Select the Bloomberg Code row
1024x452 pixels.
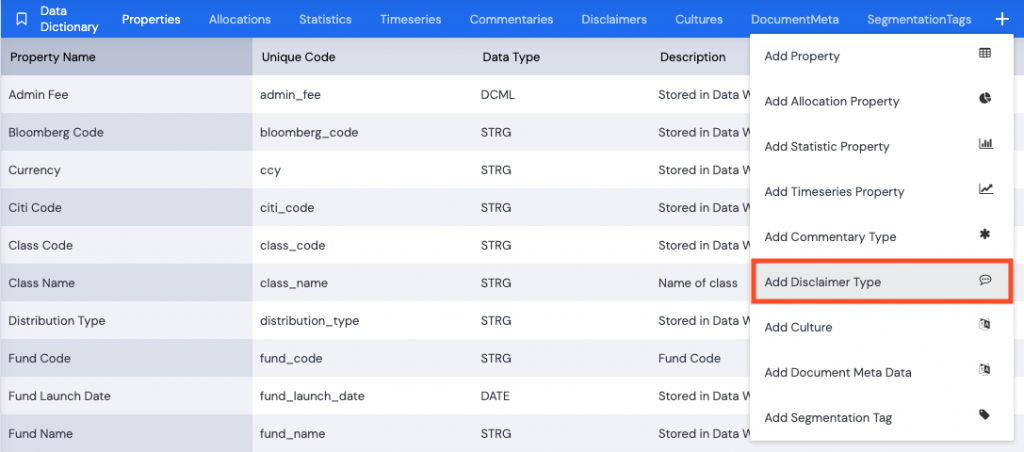(376, 132)
